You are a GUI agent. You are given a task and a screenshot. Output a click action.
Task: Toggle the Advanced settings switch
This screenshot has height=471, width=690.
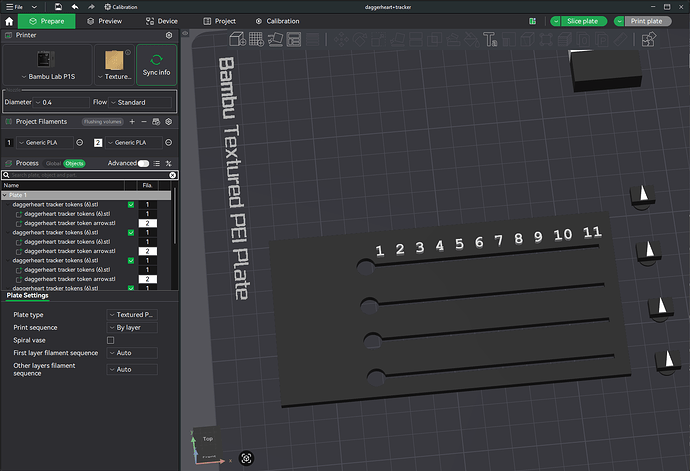(143, 163)
